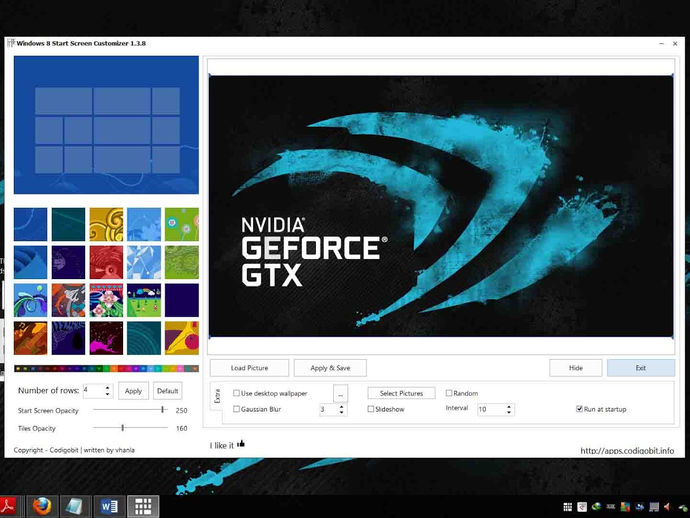Image resolution: width=690 pixels, height=518 pixels.
Task: Click the grid tray icon in system tray
Action: tap(568, 507)
